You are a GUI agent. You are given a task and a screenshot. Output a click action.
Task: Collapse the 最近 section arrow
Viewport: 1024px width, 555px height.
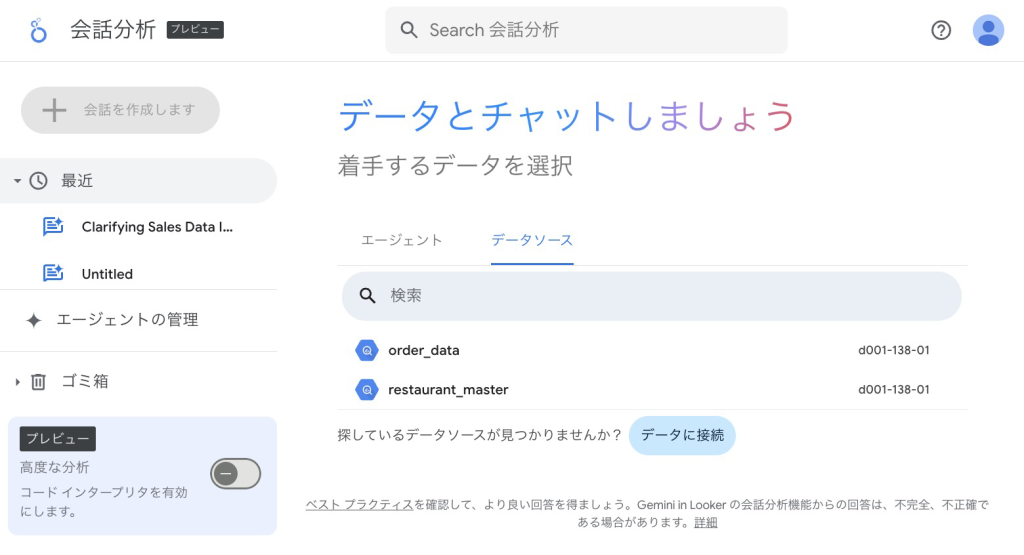point(17,181)
